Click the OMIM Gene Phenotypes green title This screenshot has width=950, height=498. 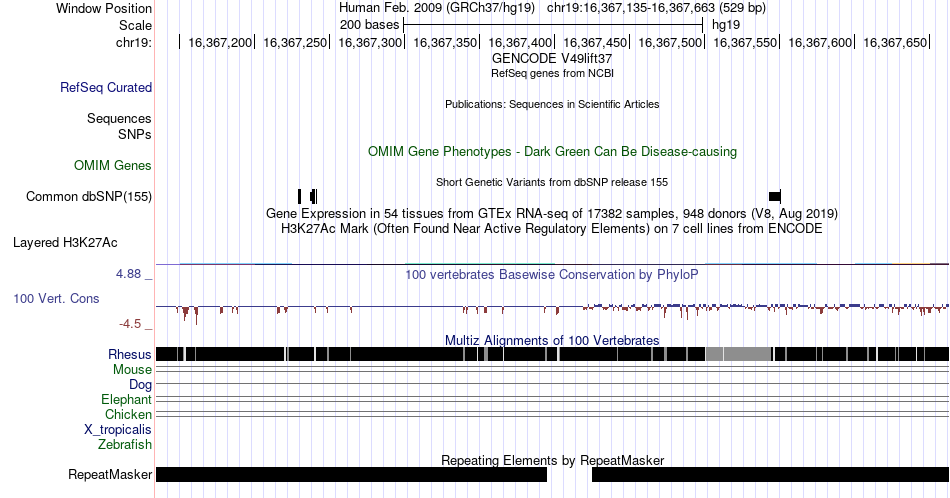coord(552,151)
